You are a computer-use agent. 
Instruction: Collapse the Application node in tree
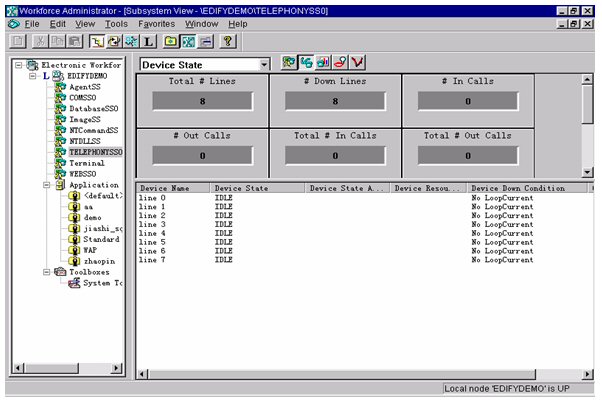[47, 185]
